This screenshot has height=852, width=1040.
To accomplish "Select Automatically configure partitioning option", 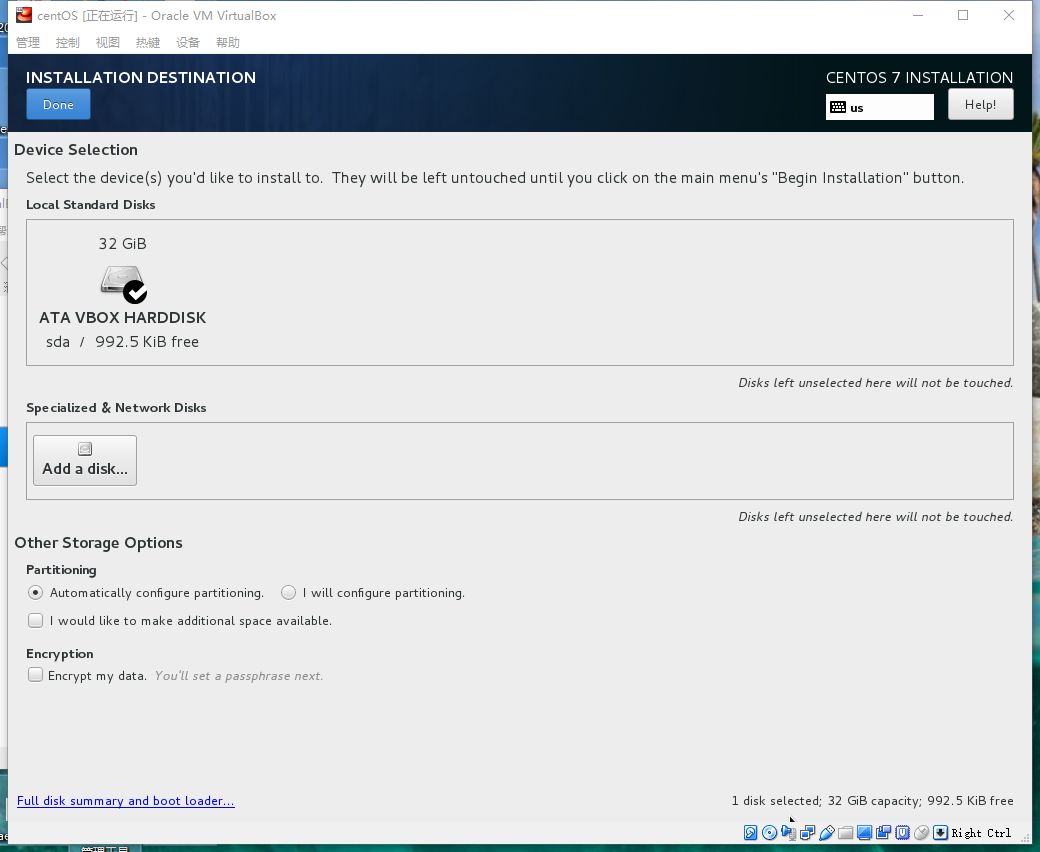I will tap(36, 593).
